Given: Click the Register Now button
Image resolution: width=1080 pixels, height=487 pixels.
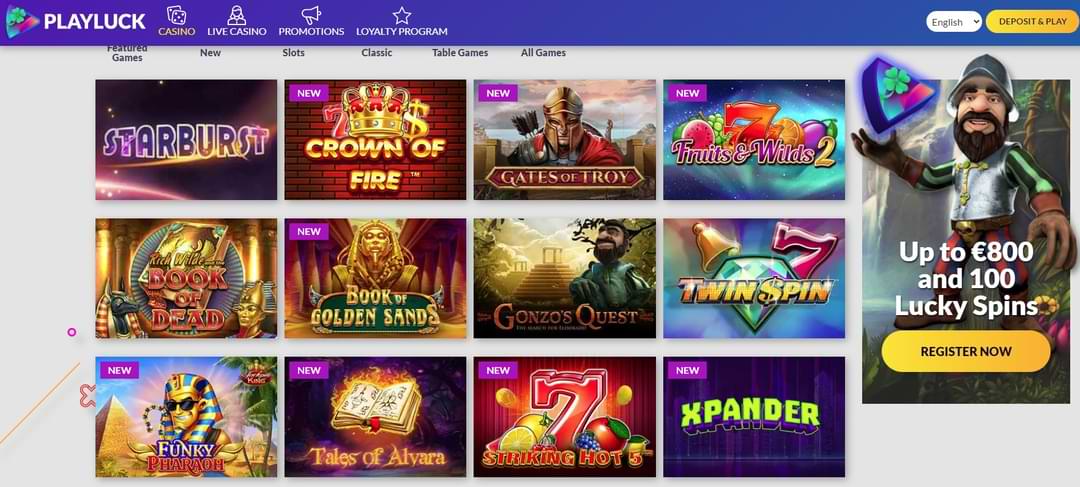Looking at the screenshot, I should point(966,351).
